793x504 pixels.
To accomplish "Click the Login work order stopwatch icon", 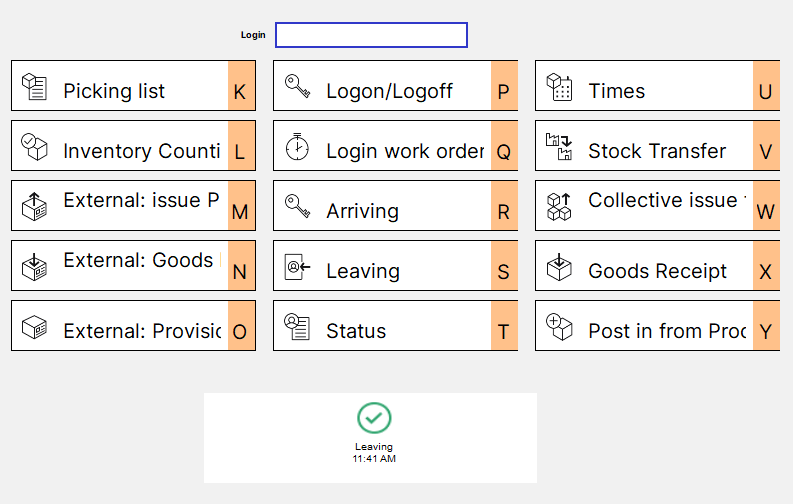I will 297,147.
